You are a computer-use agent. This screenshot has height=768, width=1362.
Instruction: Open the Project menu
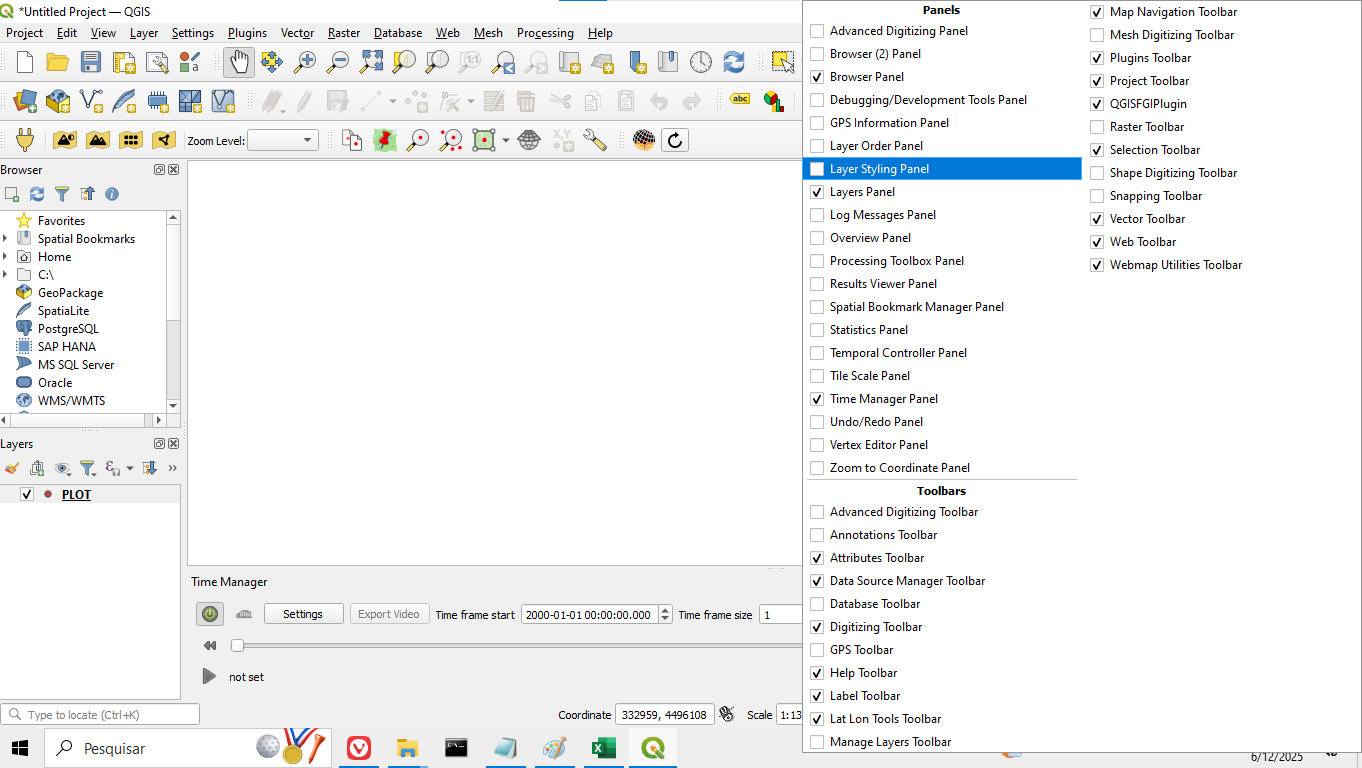tap(25, 33)
